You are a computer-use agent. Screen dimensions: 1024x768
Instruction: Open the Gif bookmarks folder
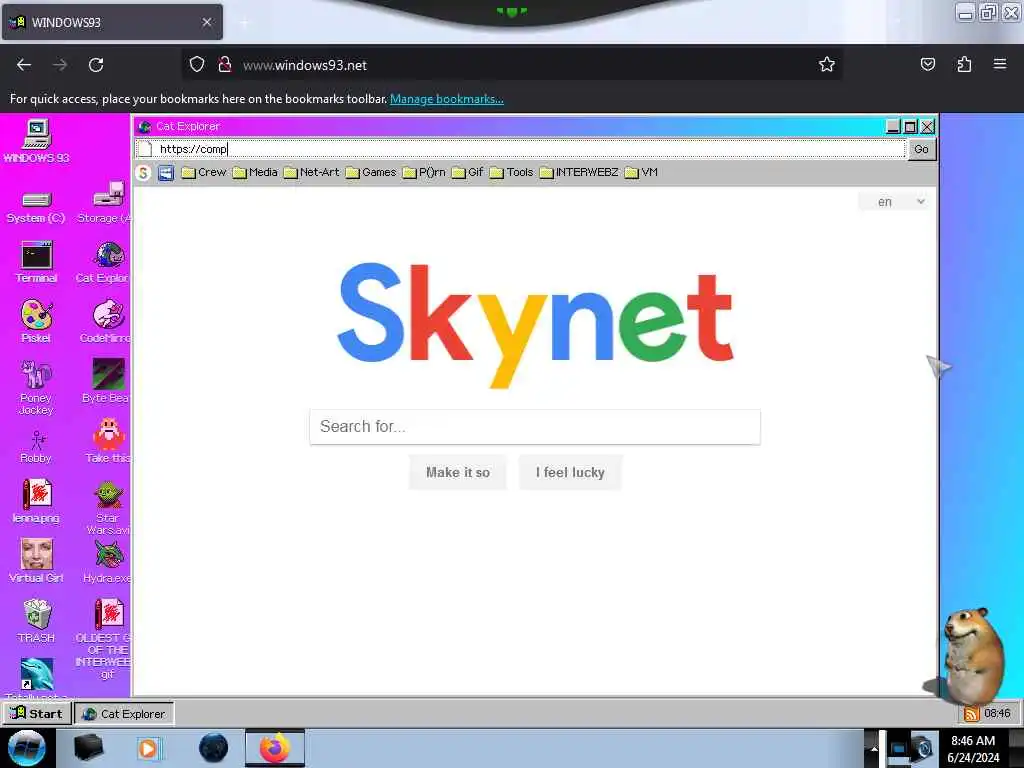tap(468, 172)
